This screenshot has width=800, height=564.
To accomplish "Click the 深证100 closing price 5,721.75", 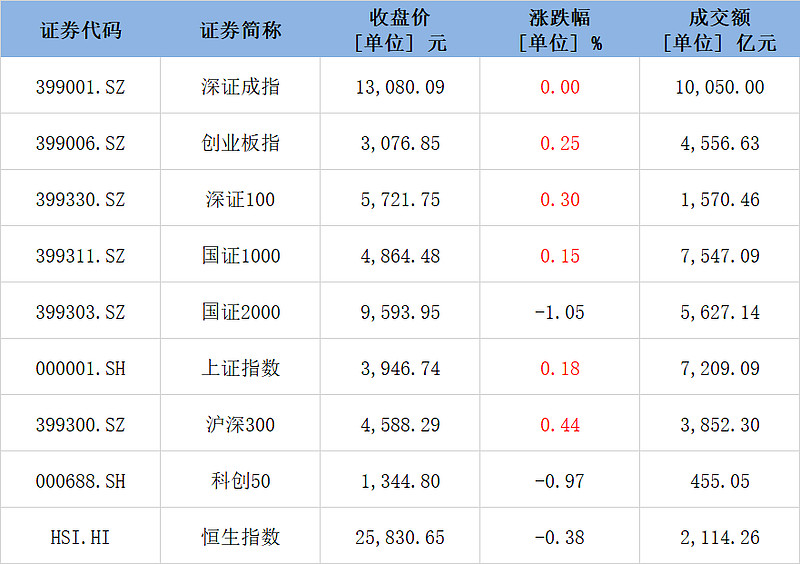I will pyautogui.click(x=400, y=200).
